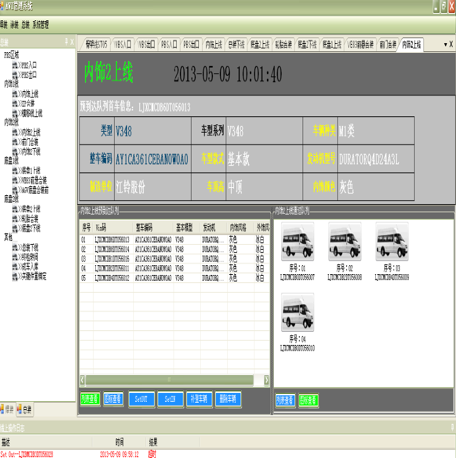Viewport: 456px width, 458px height.
Task: Switch left queue to 图标查看 view
Action: pyautogui.click(x=113, y=399)
